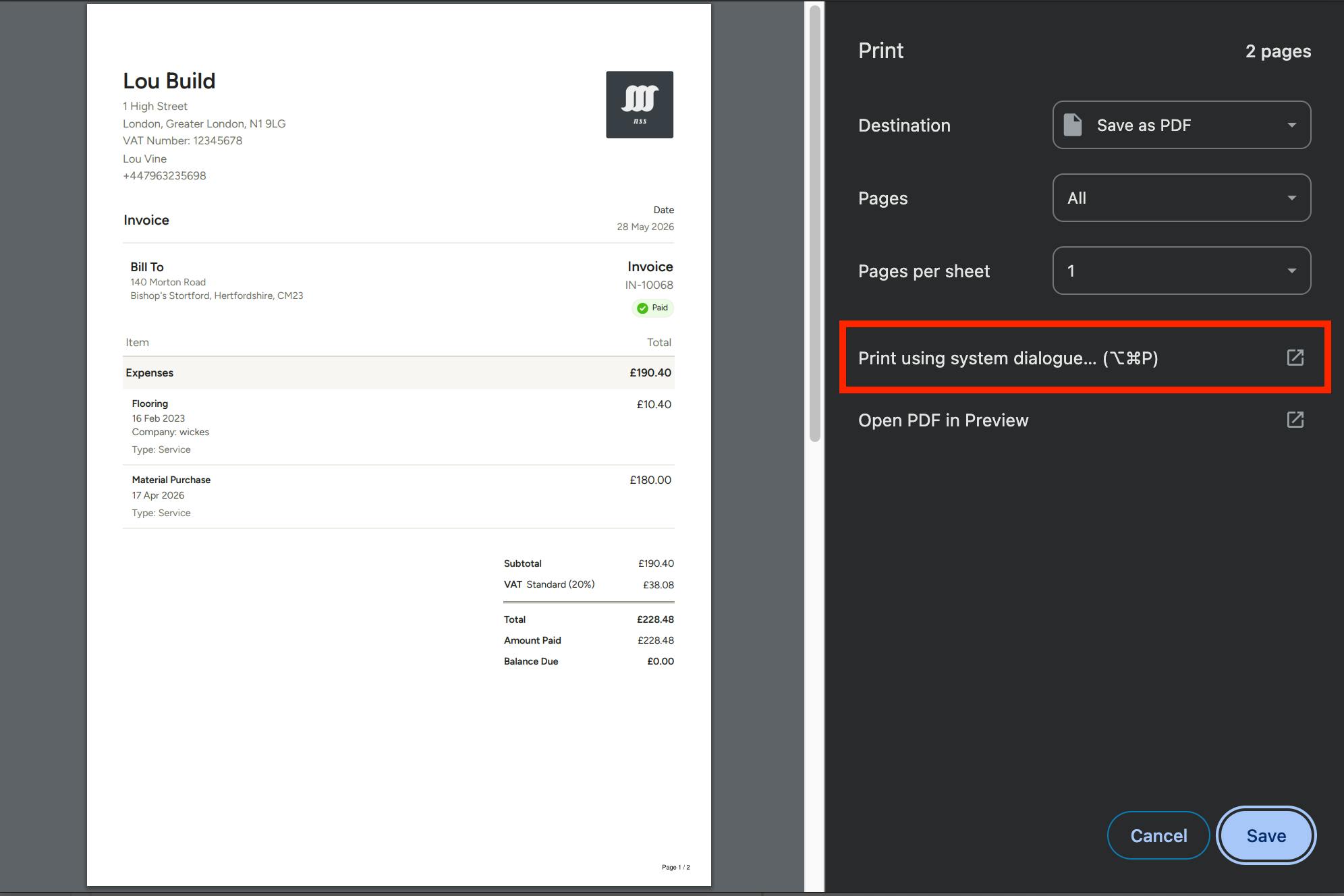Click the 2 pages count label

(x=1278, y=51)
